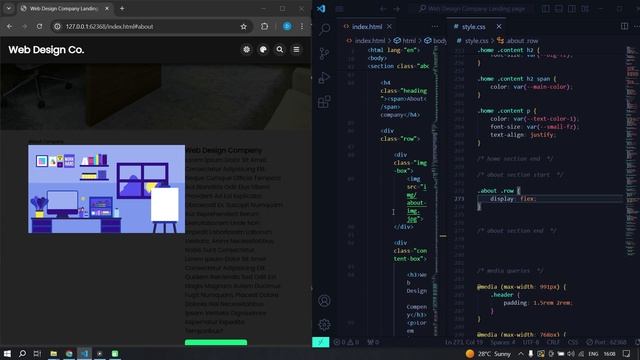Click the VS Code remote indicator in status bar
The image size is (640, 360).
[321, 342]
